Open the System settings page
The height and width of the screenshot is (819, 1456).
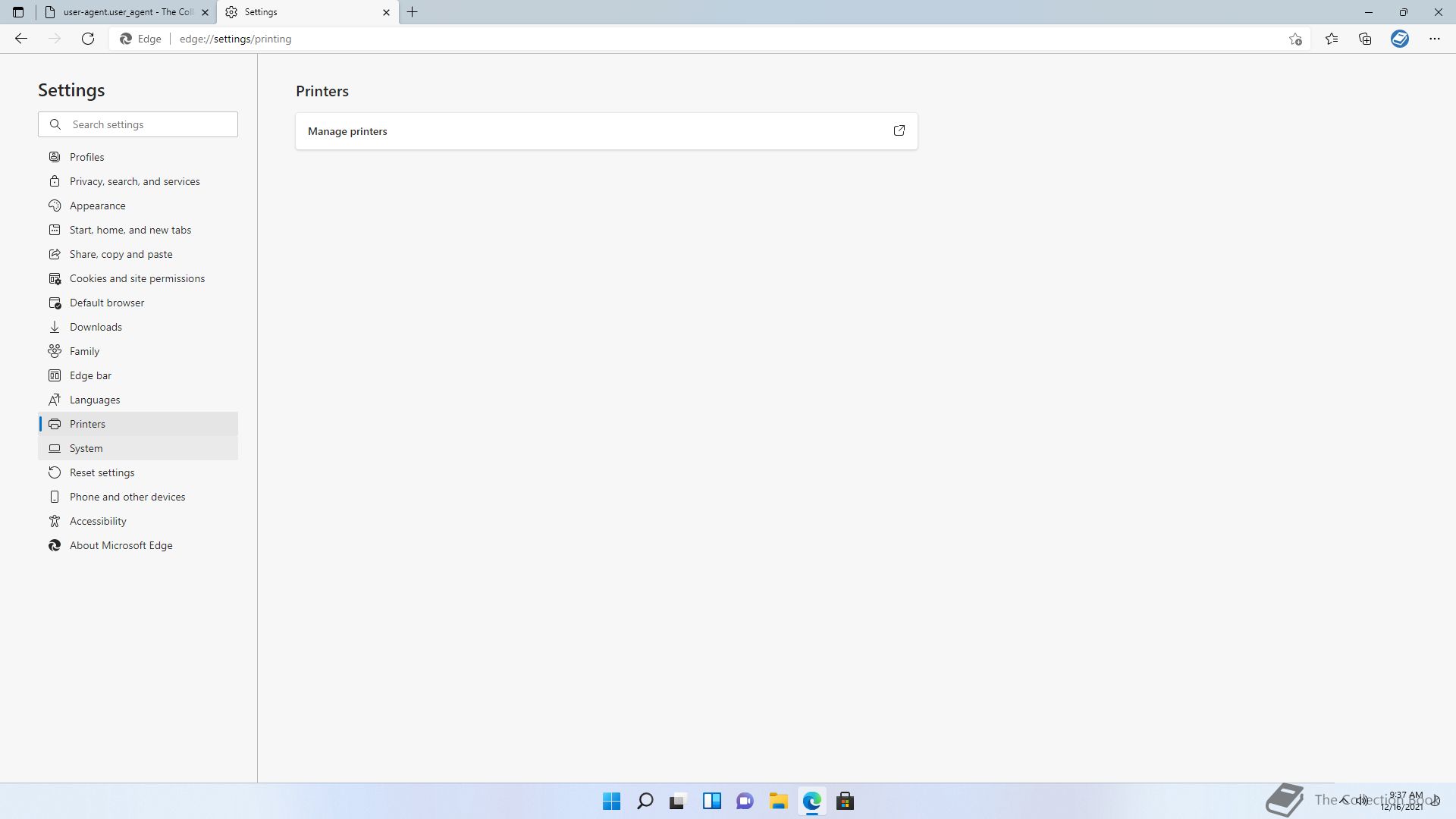click(86, 448)
